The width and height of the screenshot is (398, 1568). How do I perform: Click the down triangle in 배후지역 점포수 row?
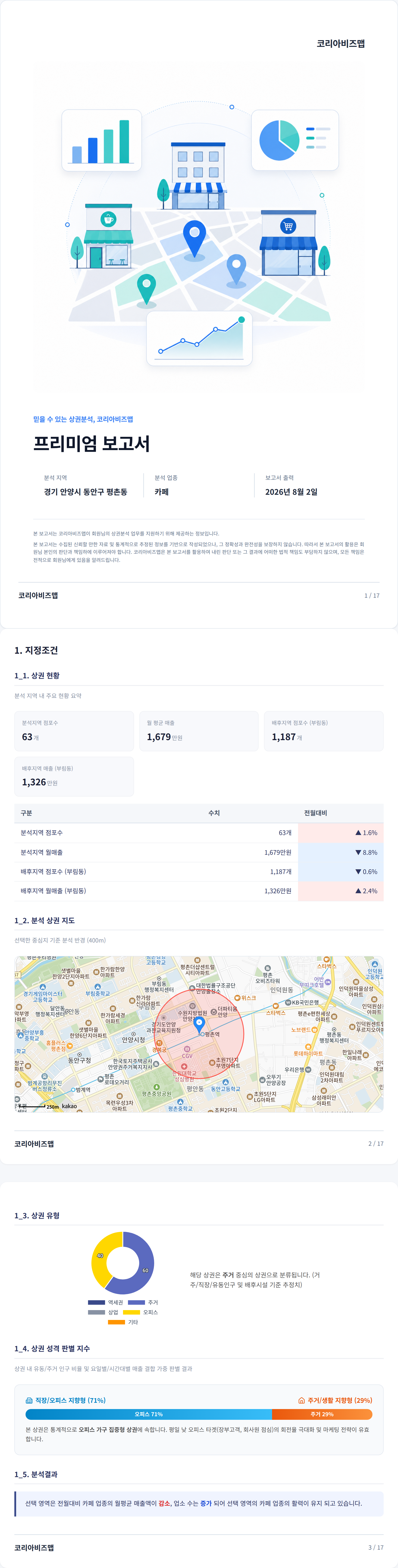pyautogui.click(x=358, y=872)
